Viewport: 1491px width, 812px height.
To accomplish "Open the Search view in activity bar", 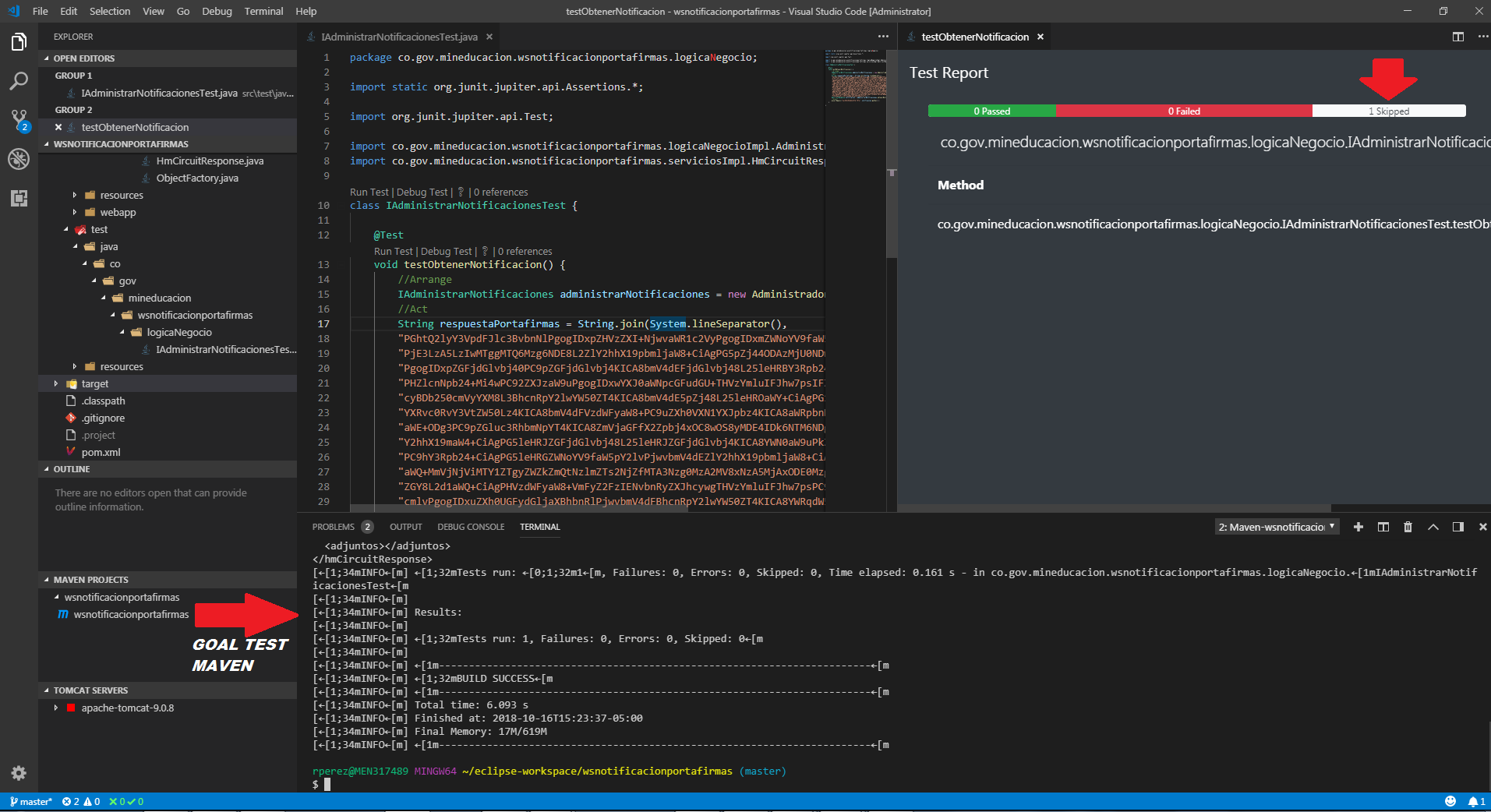I will pyautogui.click(x=19, y=80).
